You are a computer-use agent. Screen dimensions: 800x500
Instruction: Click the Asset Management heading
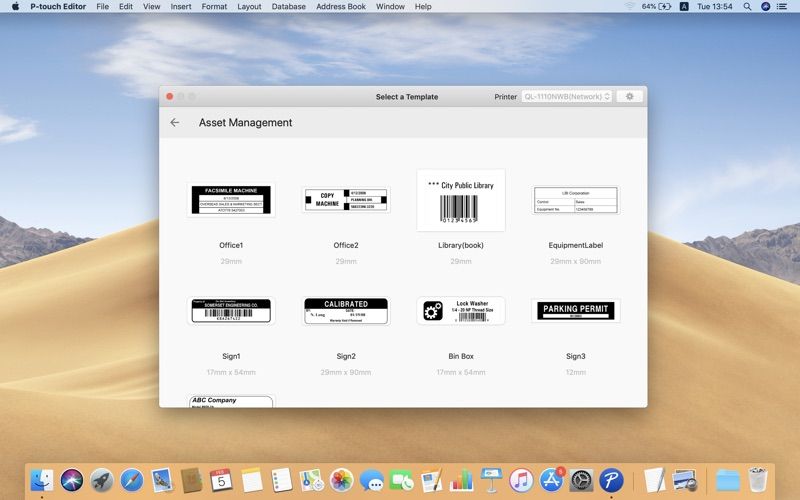pyautogui.click(x=245, y=122)
